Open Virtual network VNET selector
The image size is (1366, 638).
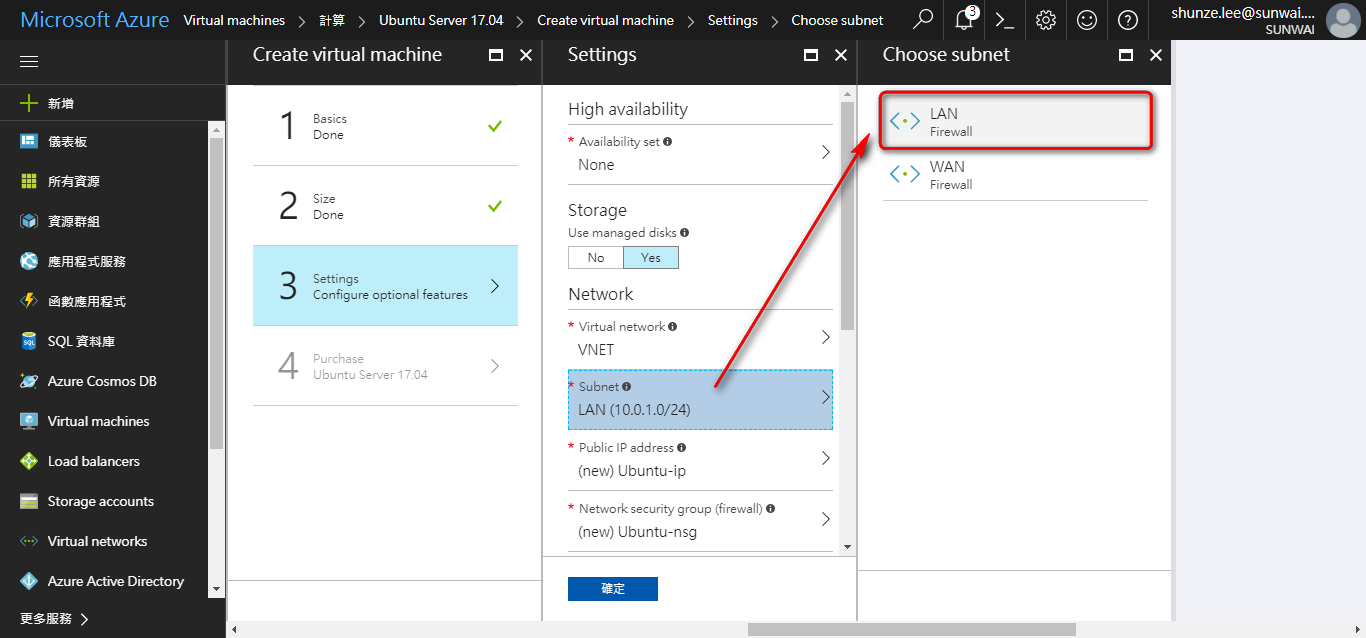tap(700, 339)
